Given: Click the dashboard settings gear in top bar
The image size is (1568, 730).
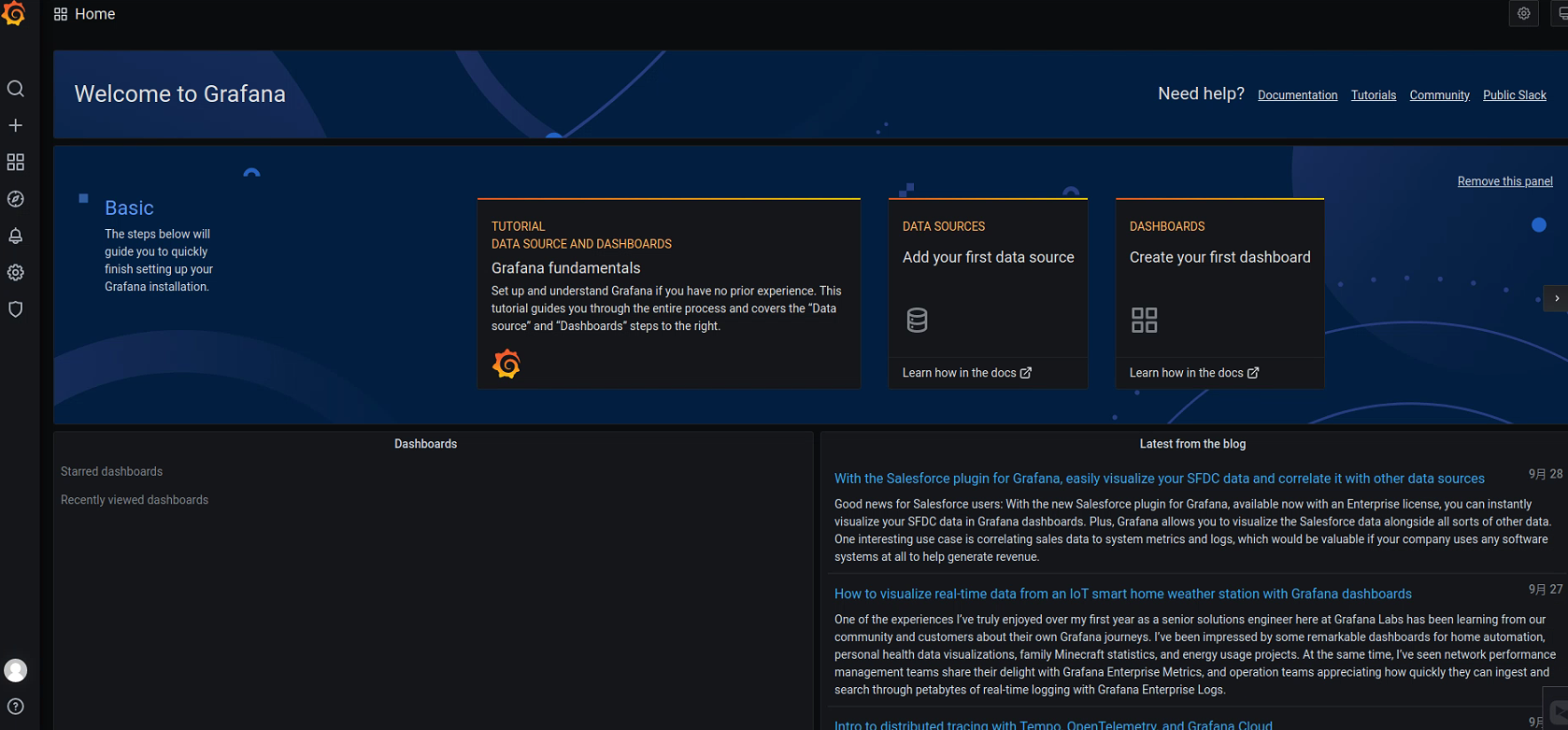Looking at the screenshot, I should click(1524, 13).
